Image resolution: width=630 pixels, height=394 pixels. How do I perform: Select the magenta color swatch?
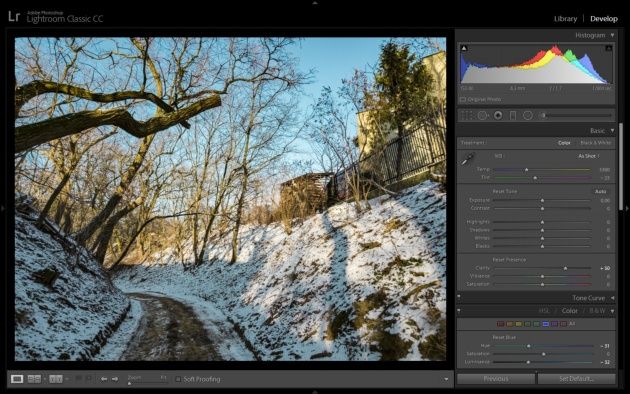coord(563,324)
